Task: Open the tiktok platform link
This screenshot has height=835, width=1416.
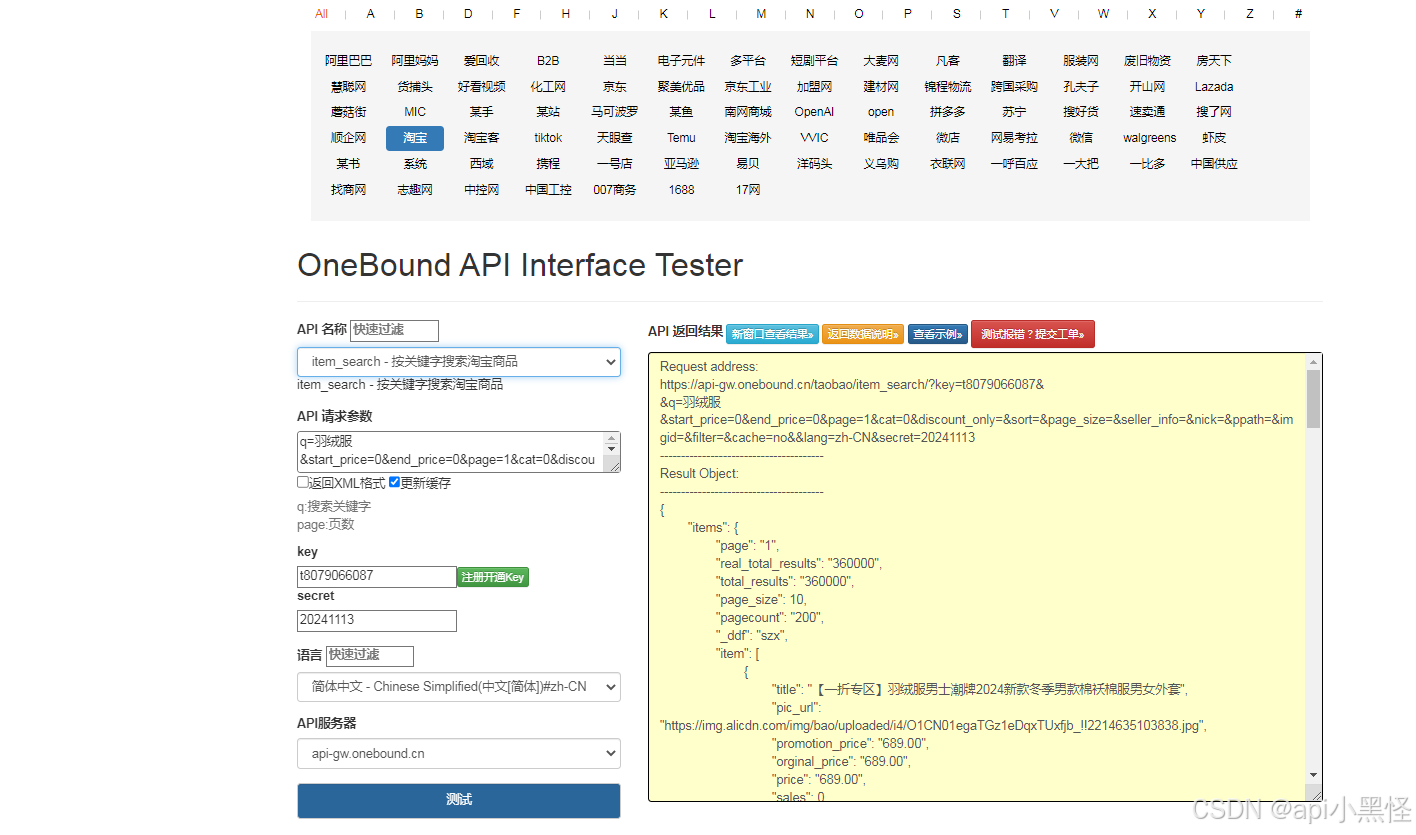Action: (x=548, y=138)
